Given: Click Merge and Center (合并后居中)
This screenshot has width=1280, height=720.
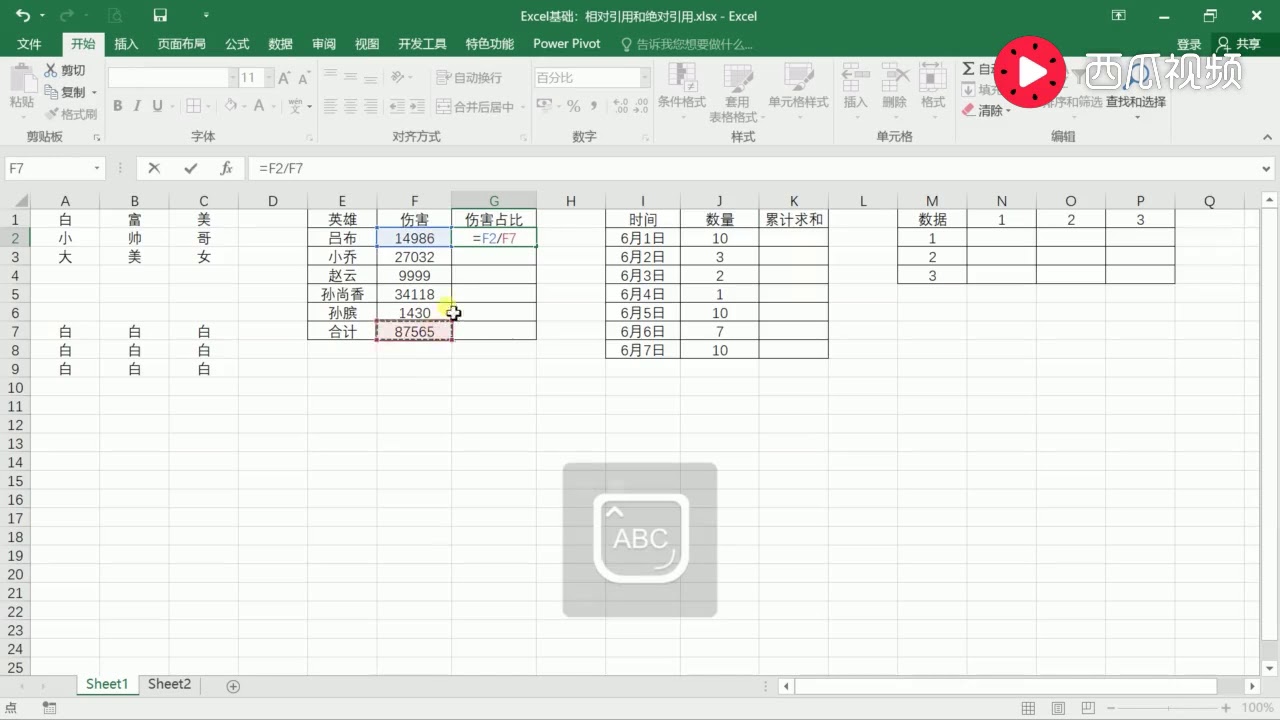Looking at the screenshot, I should (476, 107).
